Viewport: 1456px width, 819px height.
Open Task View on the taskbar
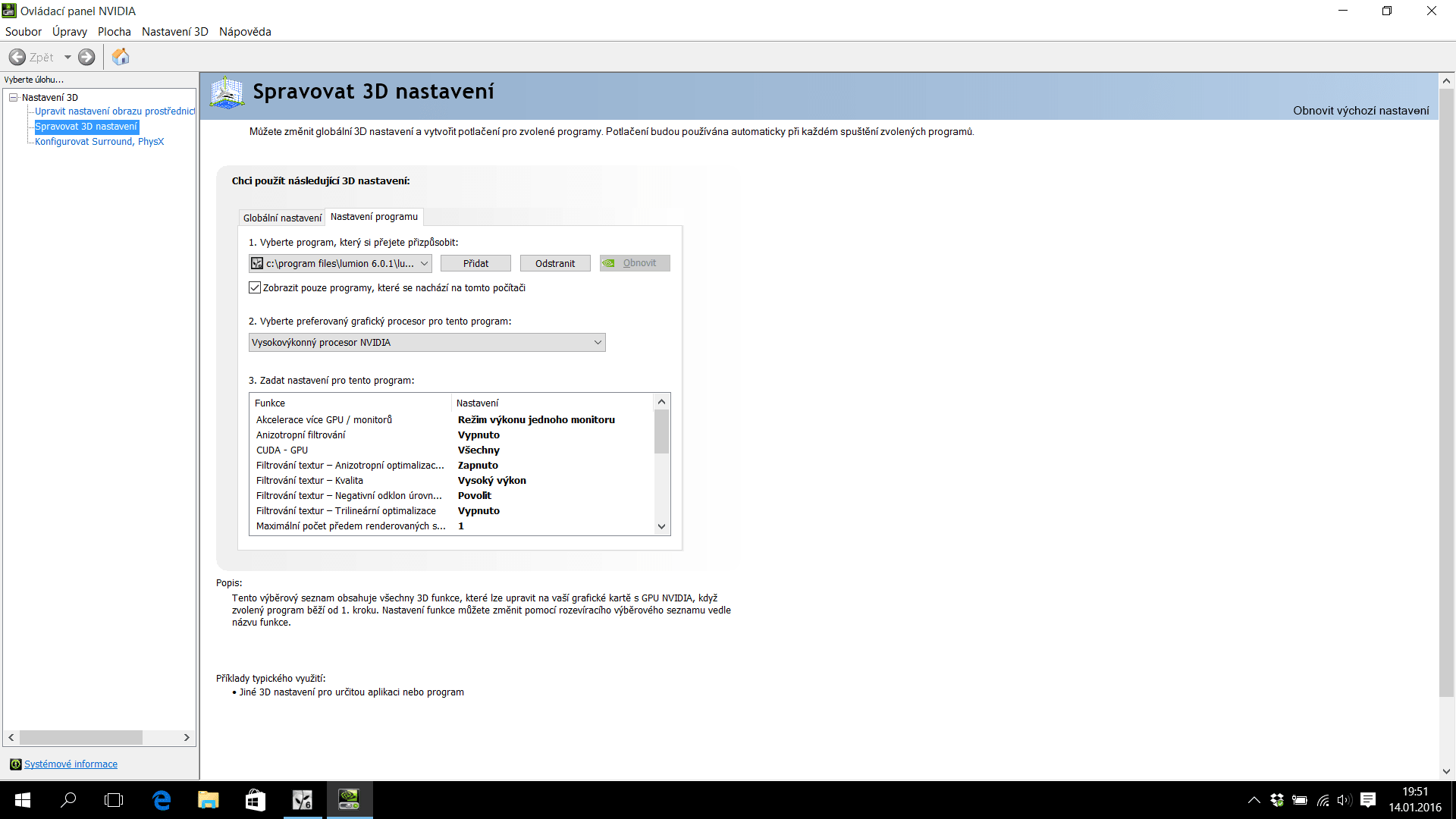pyautogui.click(x=114, y=800)
